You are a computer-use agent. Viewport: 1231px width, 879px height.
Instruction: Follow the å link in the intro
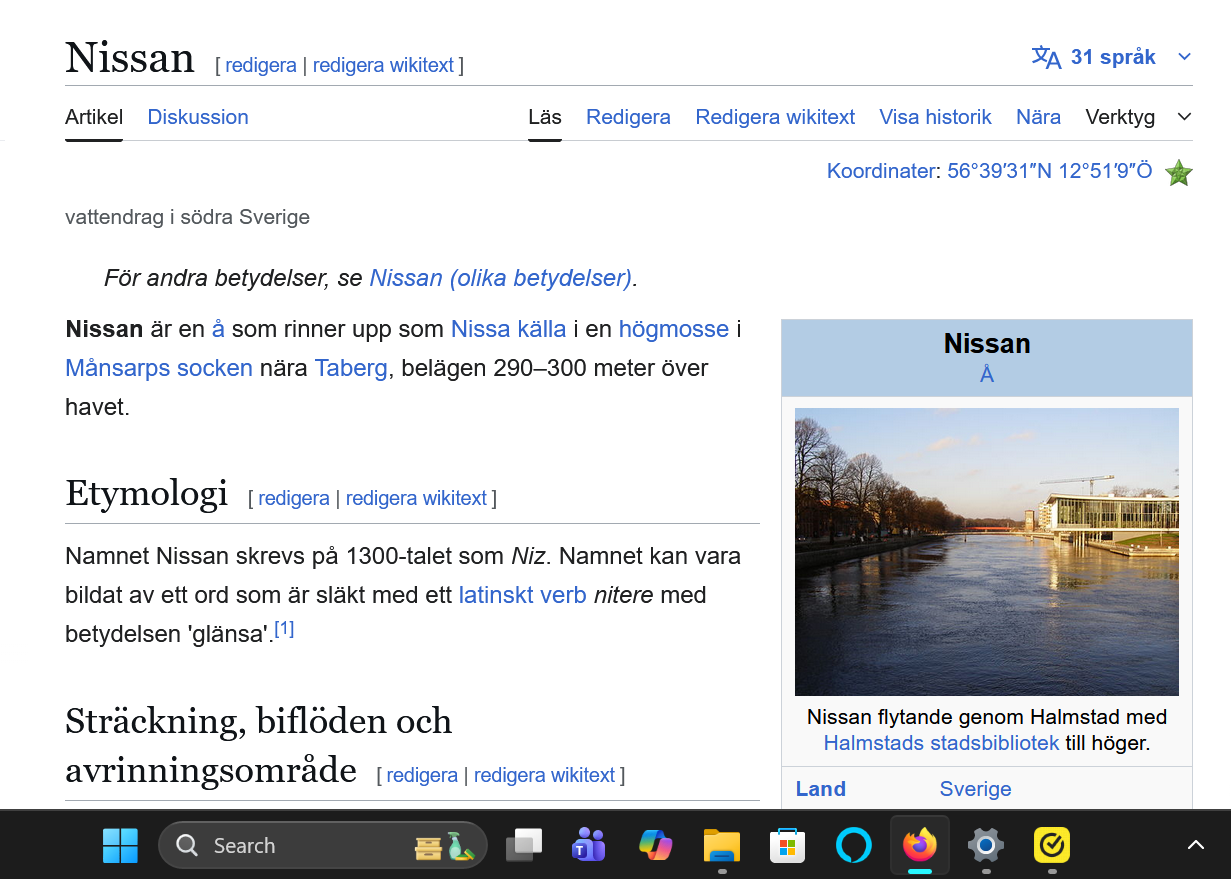(218, 329)
